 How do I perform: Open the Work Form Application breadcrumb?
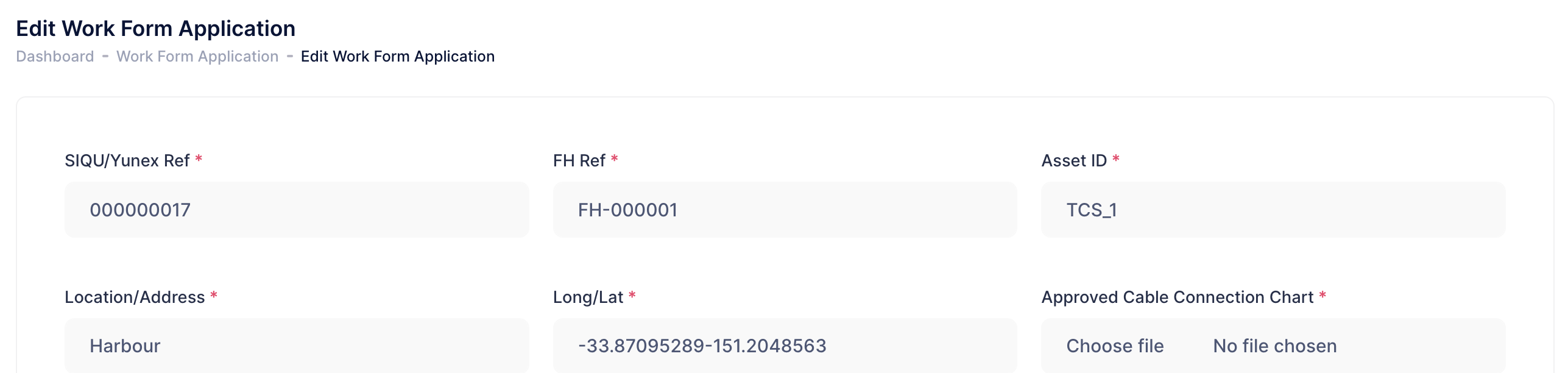[197, 57]
